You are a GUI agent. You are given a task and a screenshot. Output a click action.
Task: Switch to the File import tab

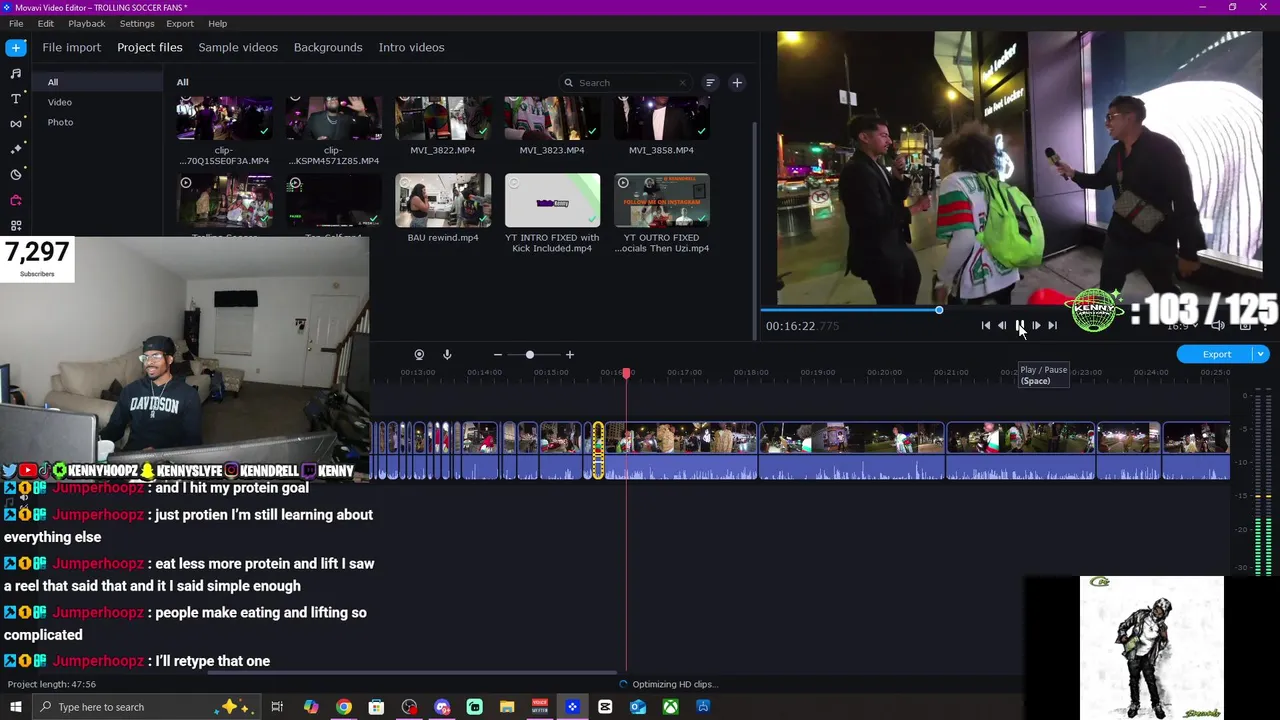(71, 47)
